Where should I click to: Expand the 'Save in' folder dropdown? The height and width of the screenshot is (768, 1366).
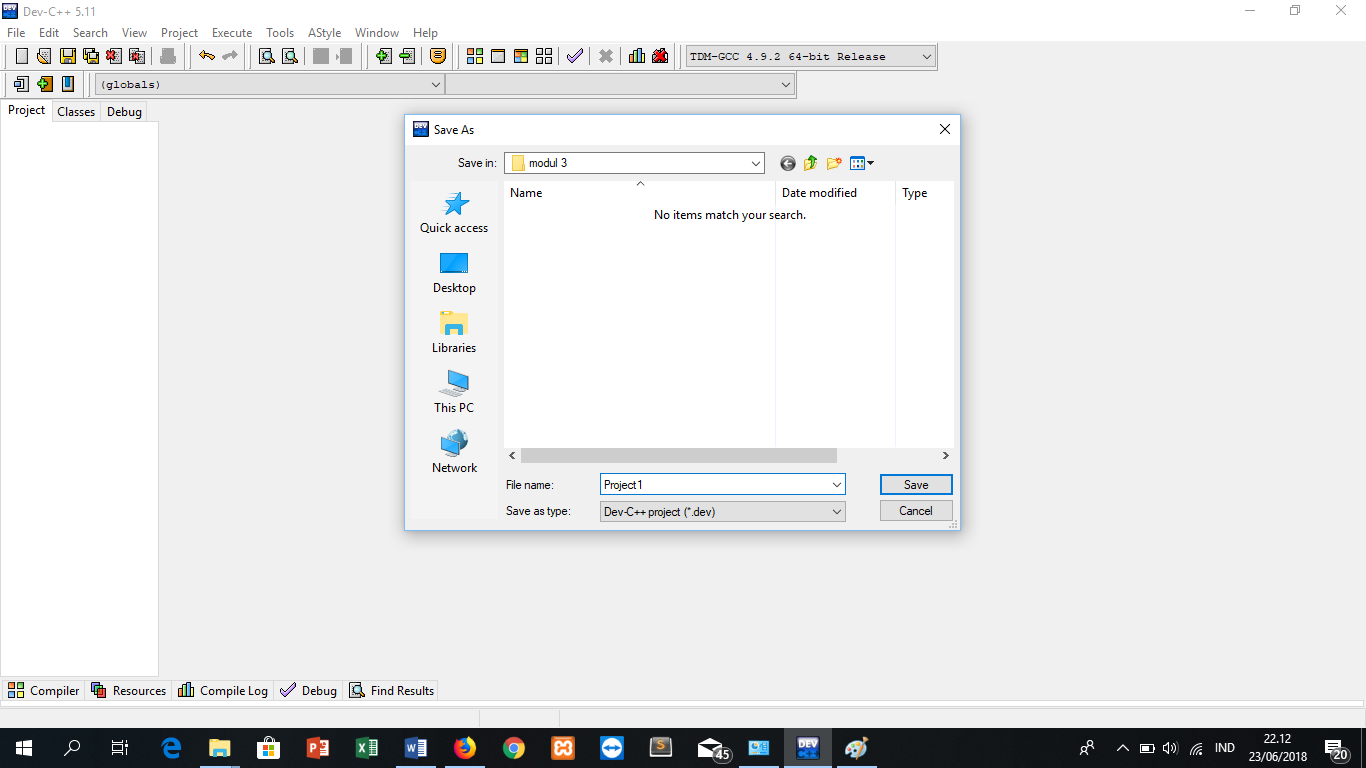(755, 163)
